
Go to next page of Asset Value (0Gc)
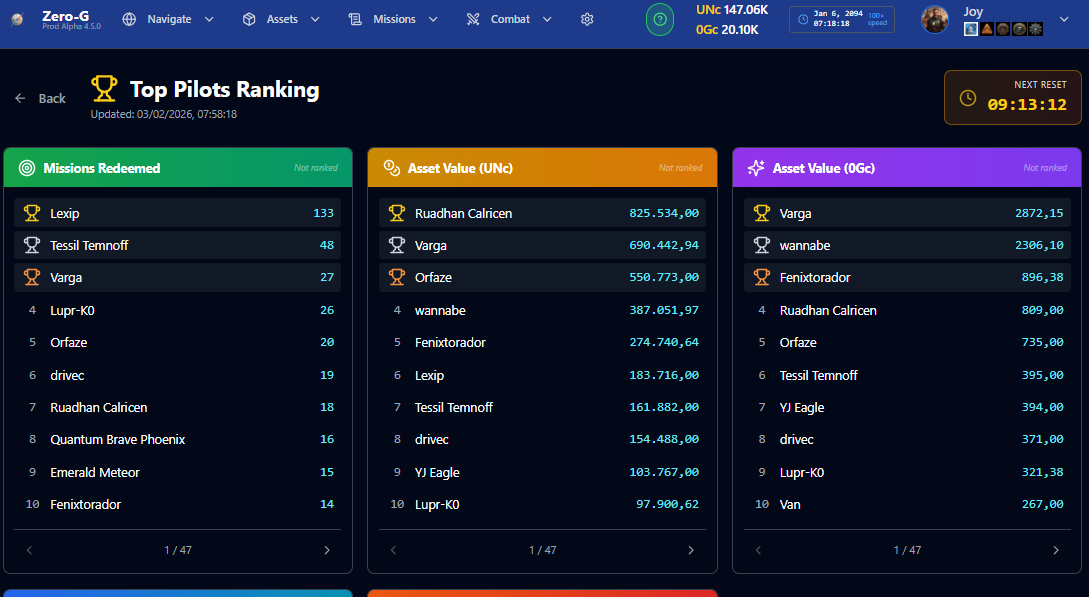[x=1056, y=550]
